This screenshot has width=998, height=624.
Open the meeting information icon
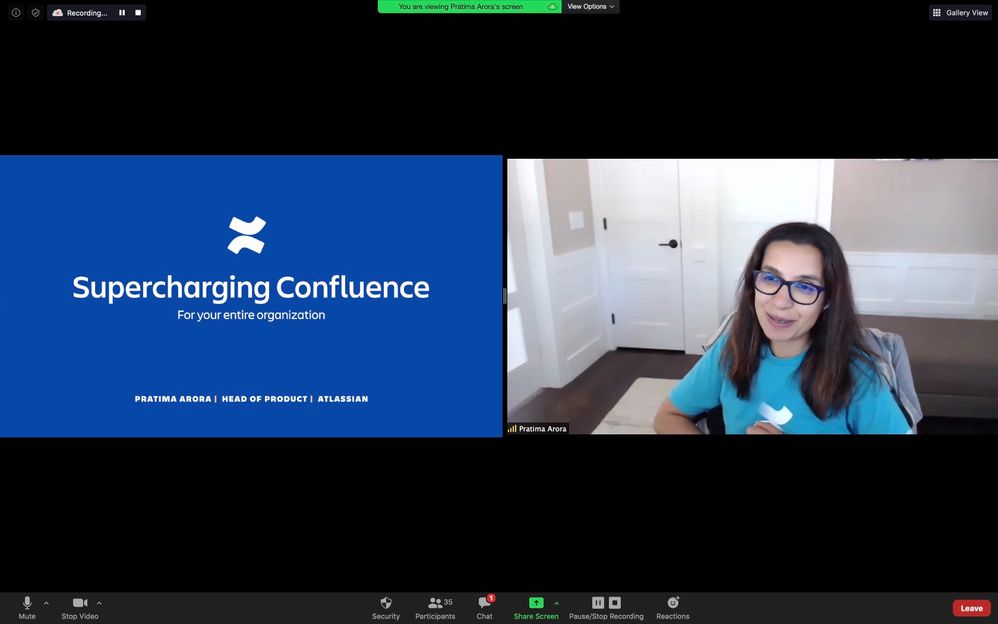tap(16, 13)
